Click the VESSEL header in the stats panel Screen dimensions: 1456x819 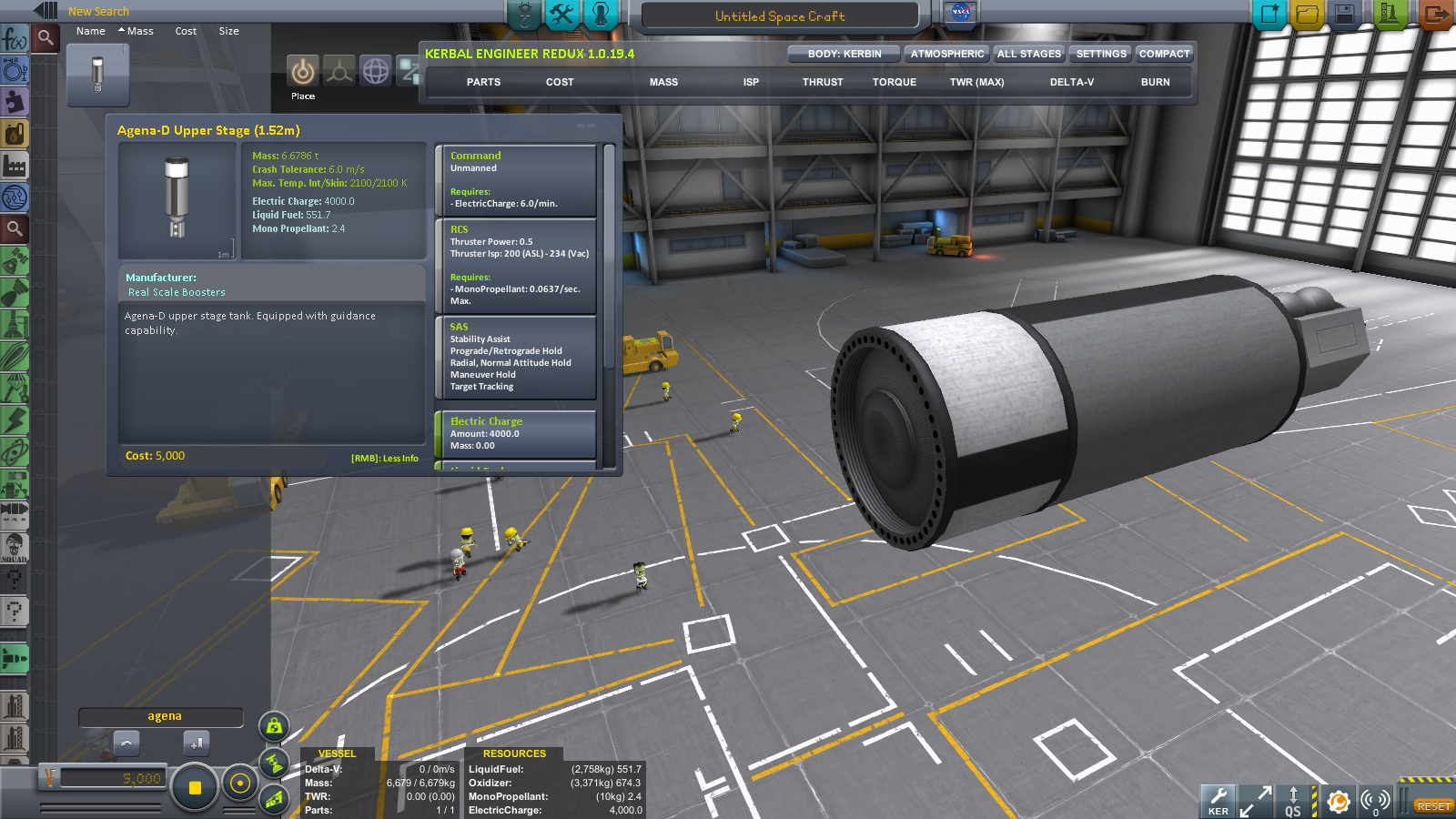[337, 753]
